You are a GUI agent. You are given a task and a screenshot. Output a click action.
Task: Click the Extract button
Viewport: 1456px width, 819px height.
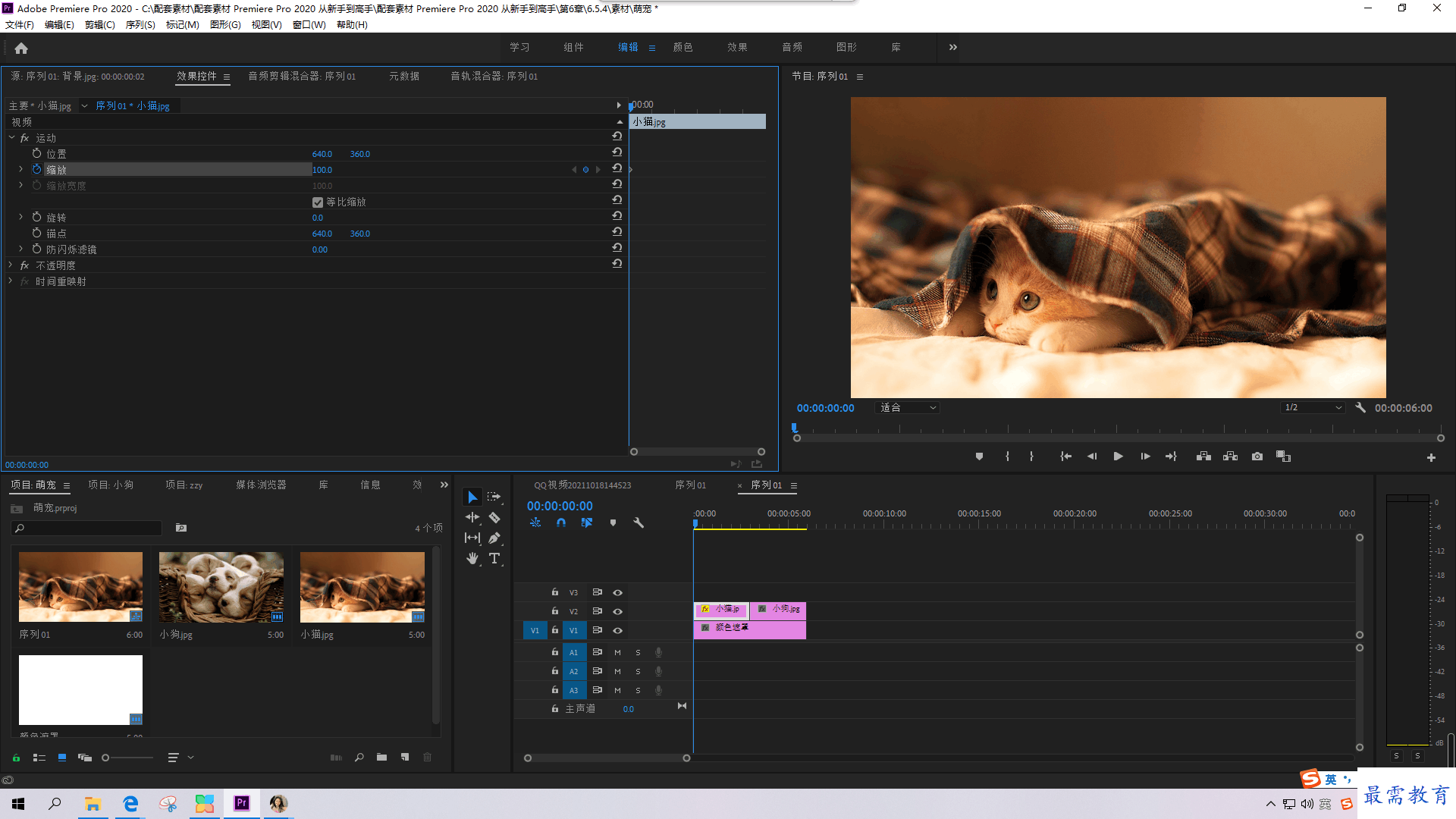[x=1230, y=457]
